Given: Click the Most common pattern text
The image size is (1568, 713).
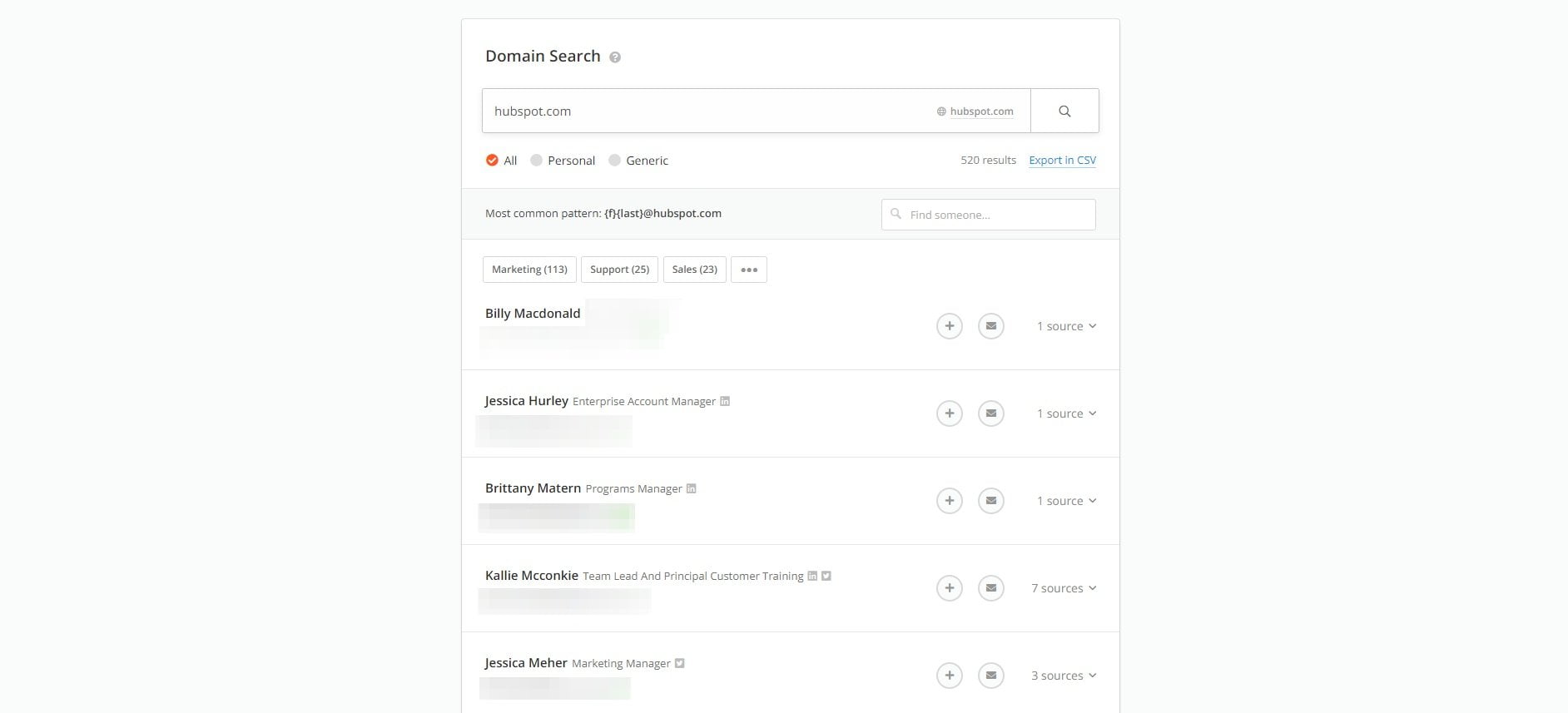Looking at the screenshot, I should pyautogui.click(x=603, y=213).
